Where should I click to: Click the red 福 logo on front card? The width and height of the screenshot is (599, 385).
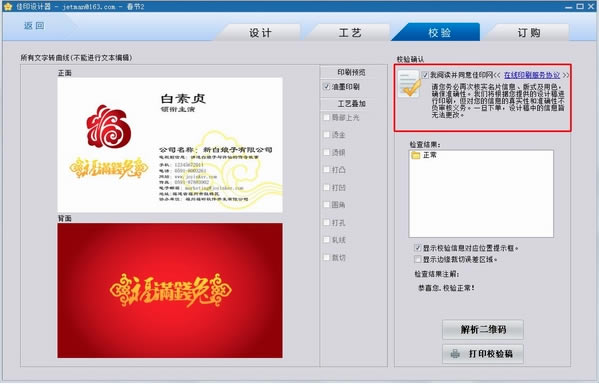pyautogui.click(x=109, y=126)
